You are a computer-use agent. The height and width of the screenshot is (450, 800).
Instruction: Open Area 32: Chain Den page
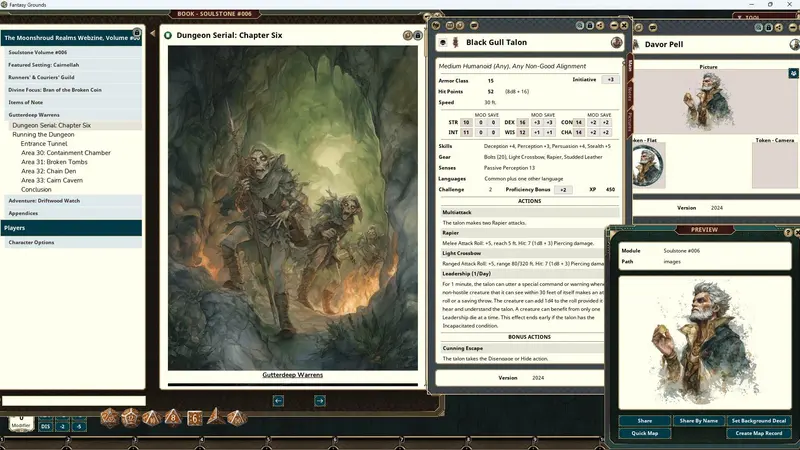tap(48, 171)
